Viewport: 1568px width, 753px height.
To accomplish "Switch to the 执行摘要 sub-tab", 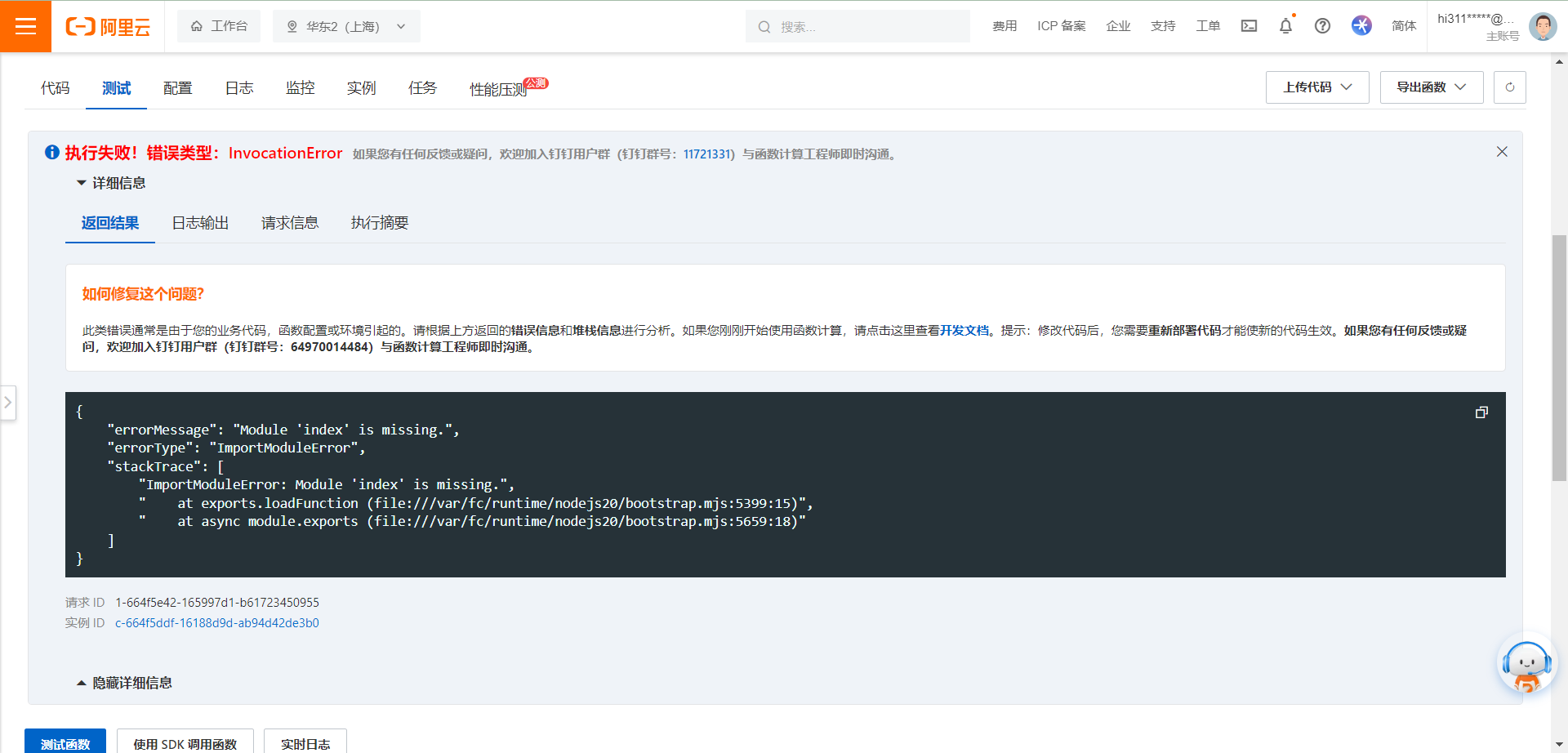I will [380, 223].
